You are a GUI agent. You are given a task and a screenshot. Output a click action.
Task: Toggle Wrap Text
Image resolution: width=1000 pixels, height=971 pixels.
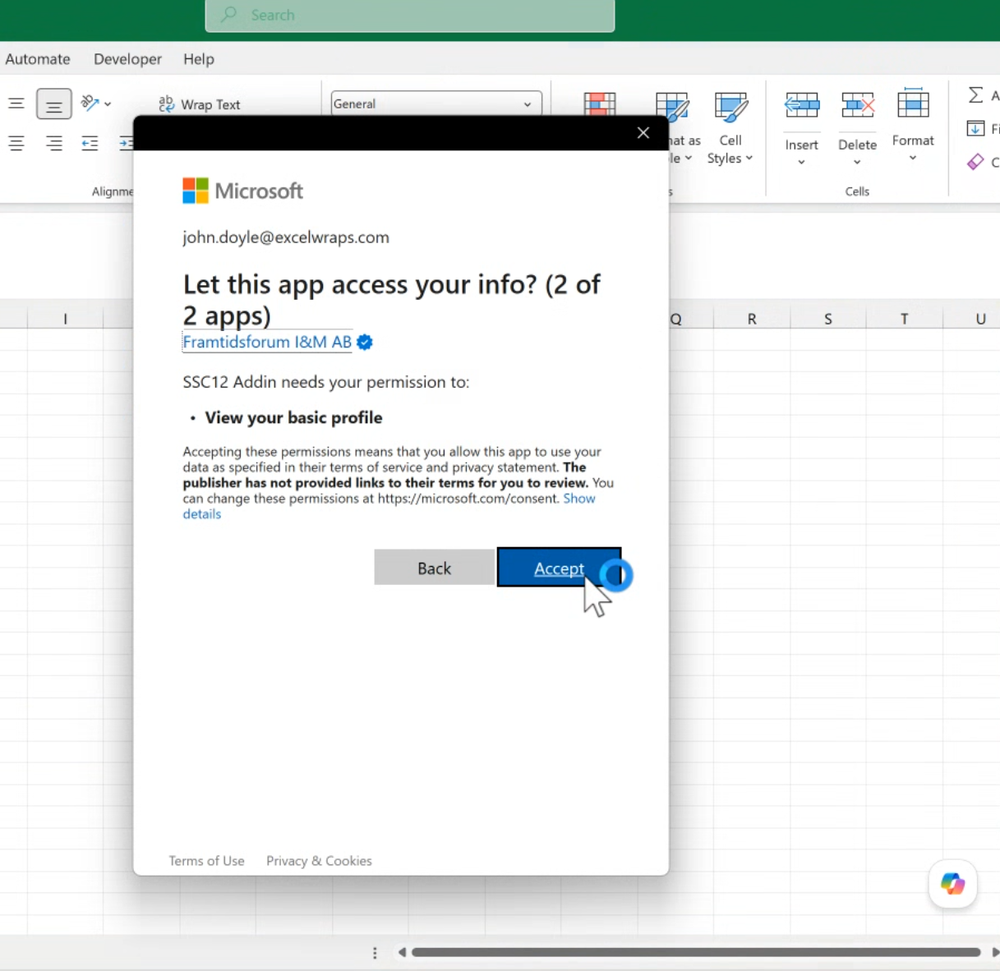[200, 104]
